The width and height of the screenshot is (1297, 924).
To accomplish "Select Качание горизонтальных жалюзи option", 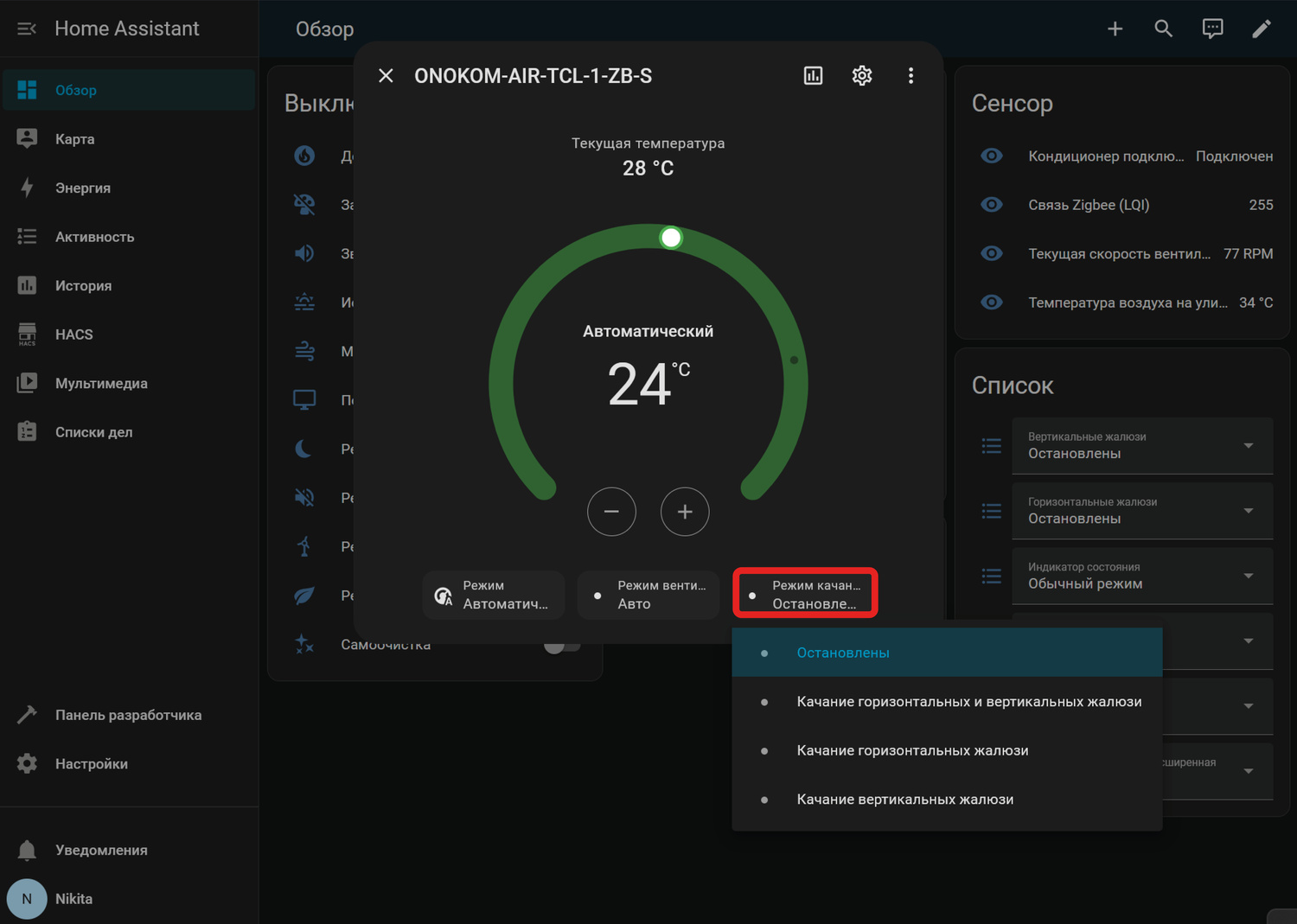I will click(947, 750).
